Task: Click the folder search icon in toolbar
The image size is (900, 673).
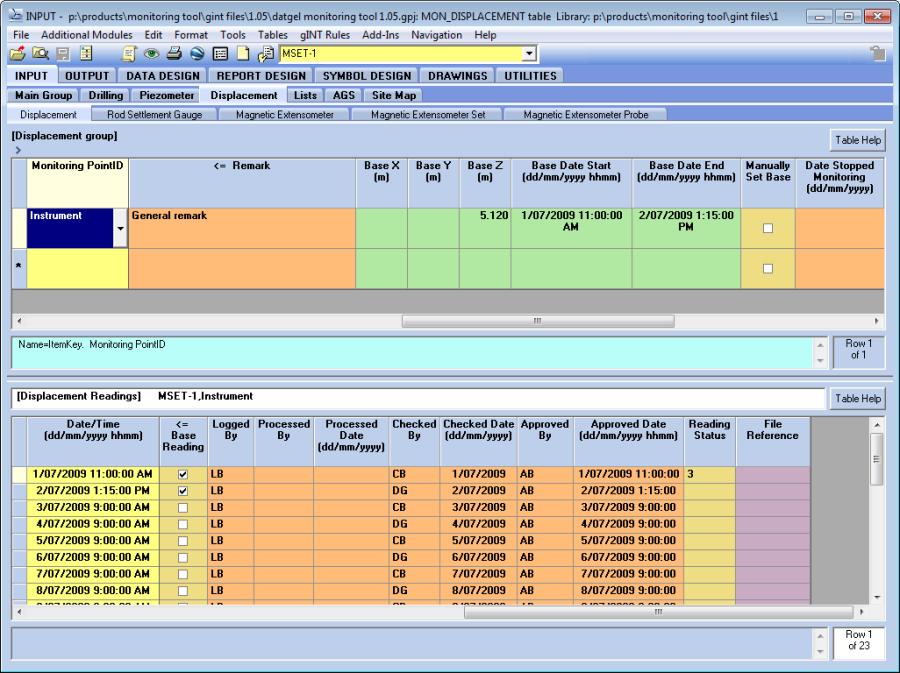Action: (40, 54)
